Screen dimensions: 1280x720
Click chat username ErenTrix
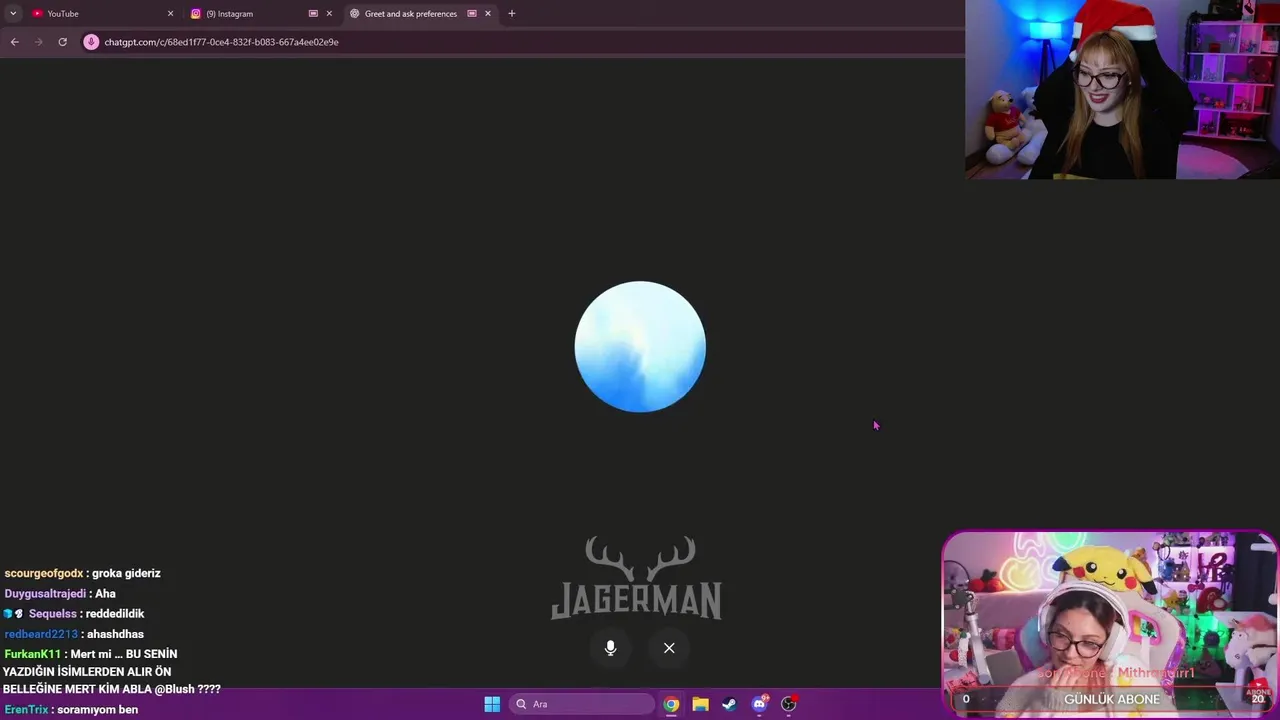pos(26,710)
